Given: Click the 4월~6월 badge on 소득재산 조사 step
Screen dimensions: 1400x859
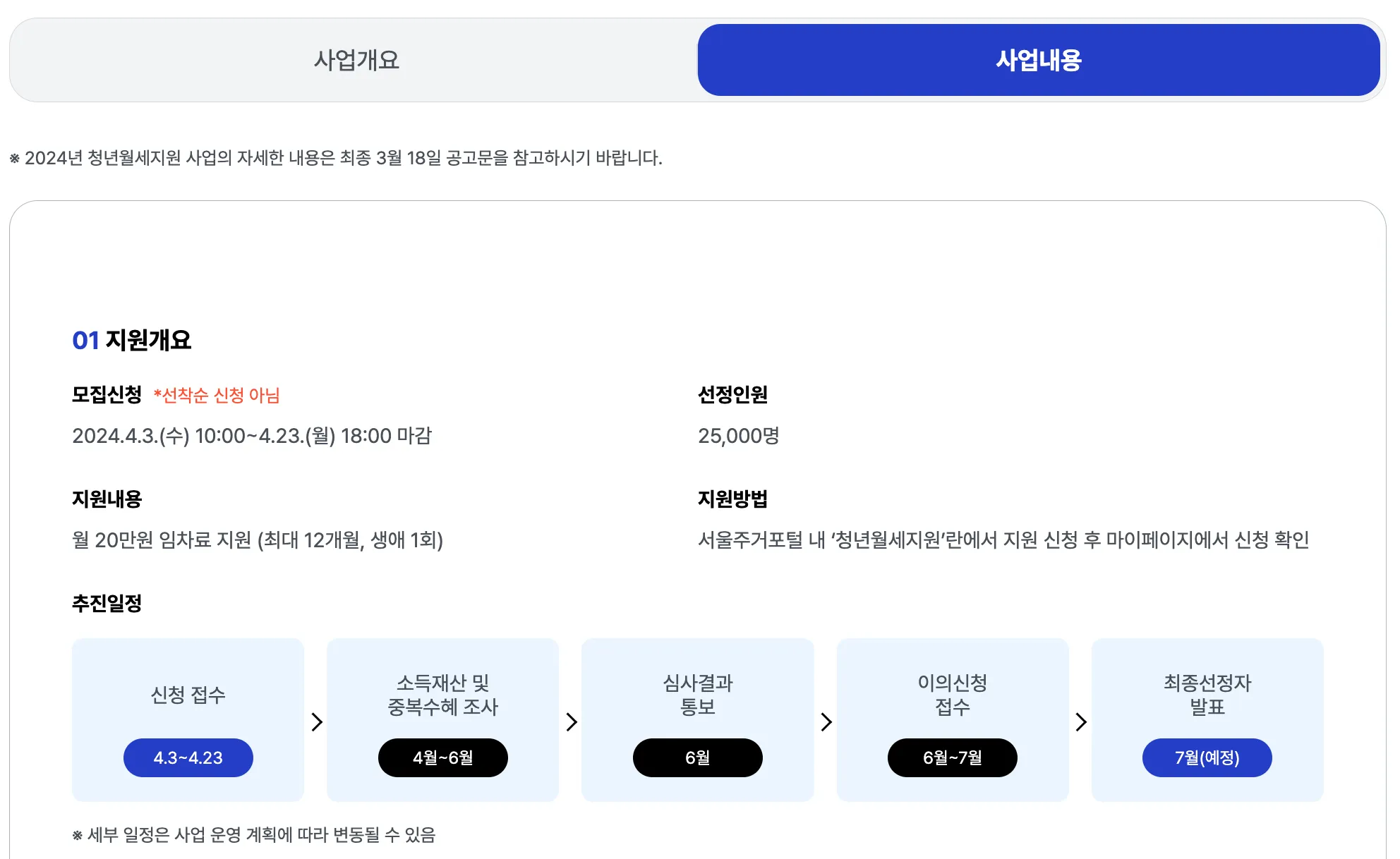Looking at the screenshot, I should click(x=442, y=757).
